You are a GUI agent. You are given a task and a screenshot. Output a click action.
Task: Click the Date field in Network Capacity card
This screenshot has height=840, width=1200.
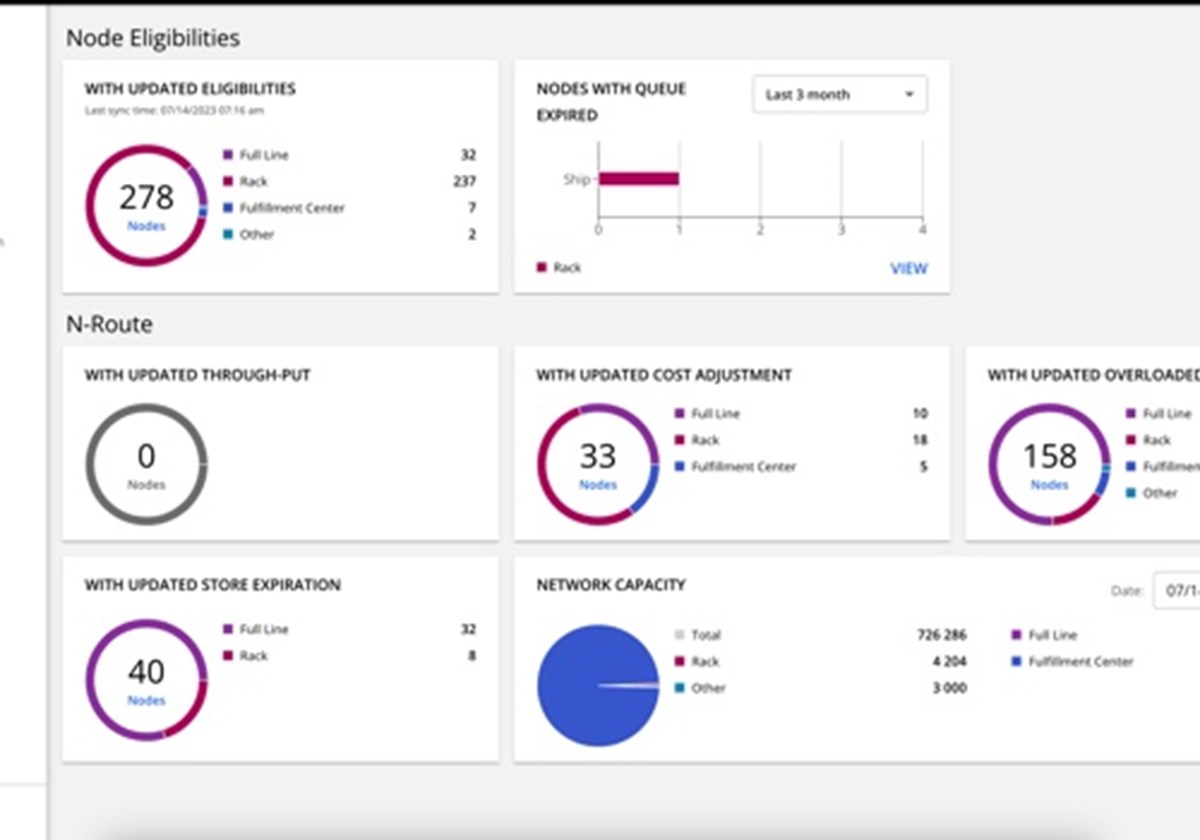click(1176, 590)
